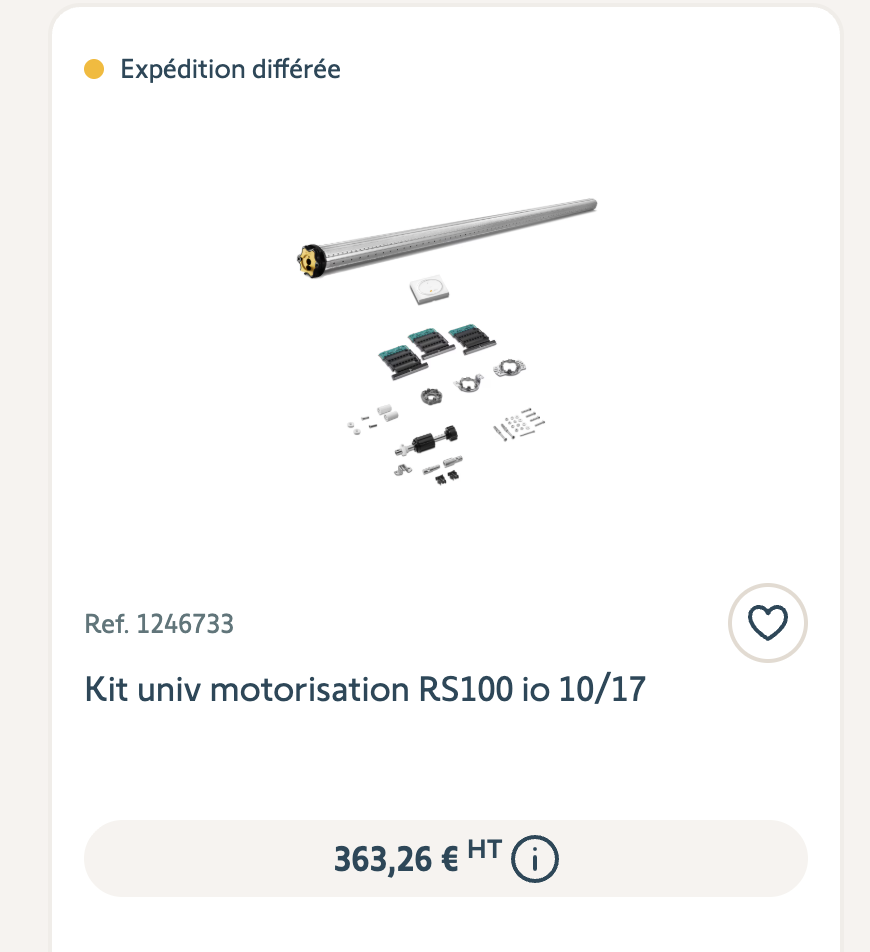Open the Kit univ motorisation RS100 io product

click(365, 690)
